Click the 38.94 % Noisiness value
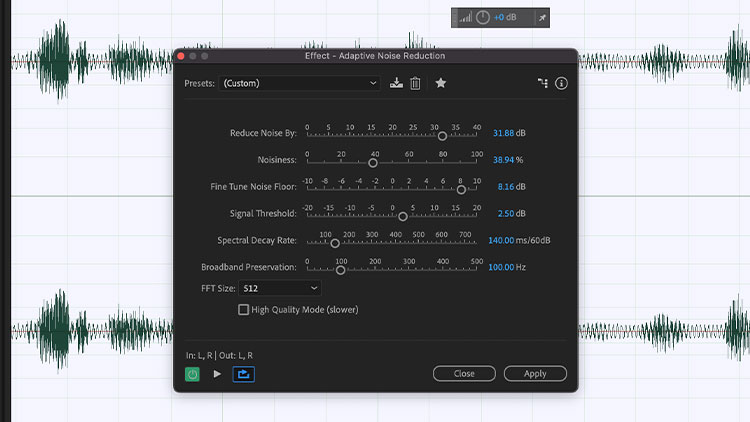 point(503,160)
